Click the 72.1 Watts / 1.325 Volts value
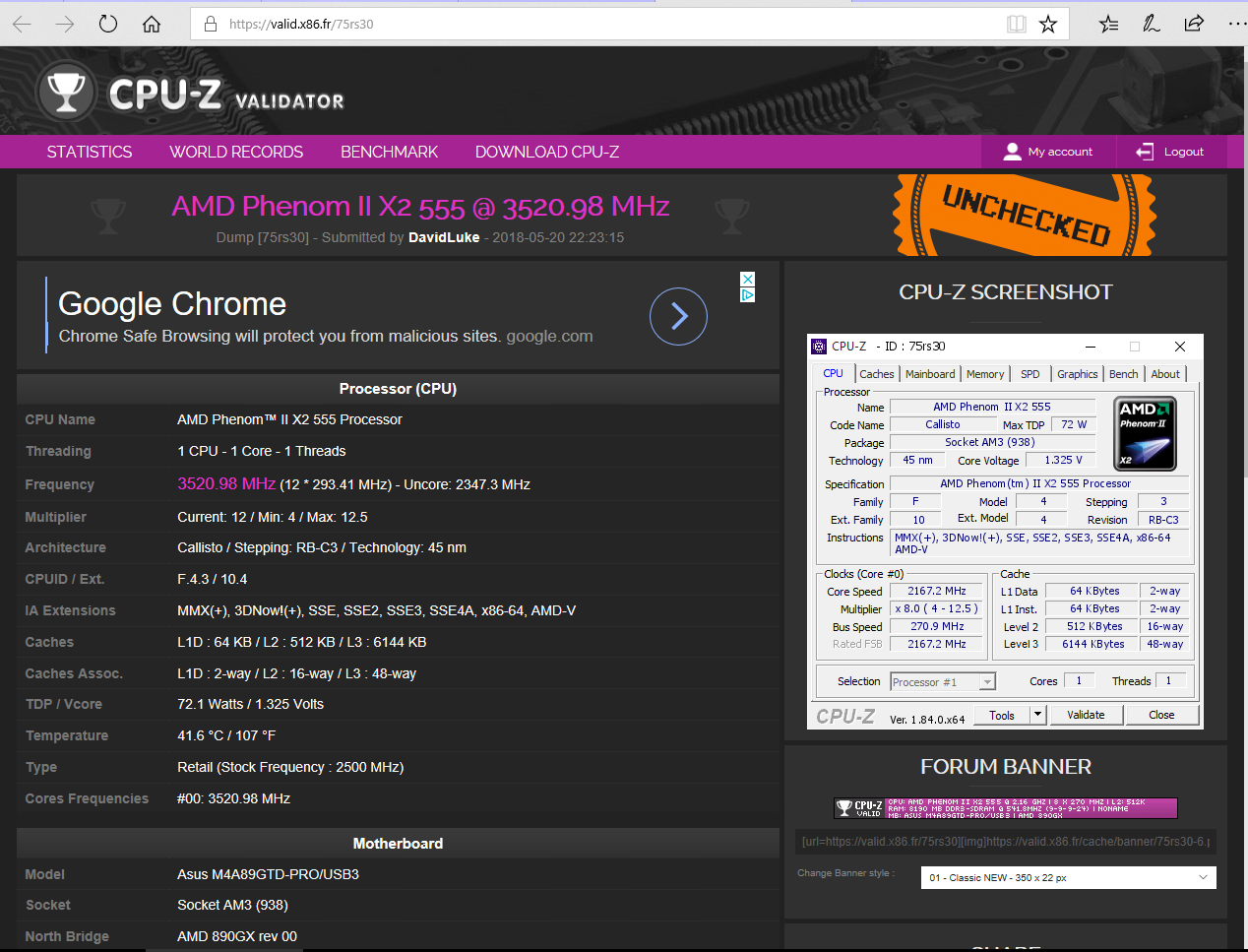The width and height of the screenshot is (1248, 952). [x=250, y=704]
